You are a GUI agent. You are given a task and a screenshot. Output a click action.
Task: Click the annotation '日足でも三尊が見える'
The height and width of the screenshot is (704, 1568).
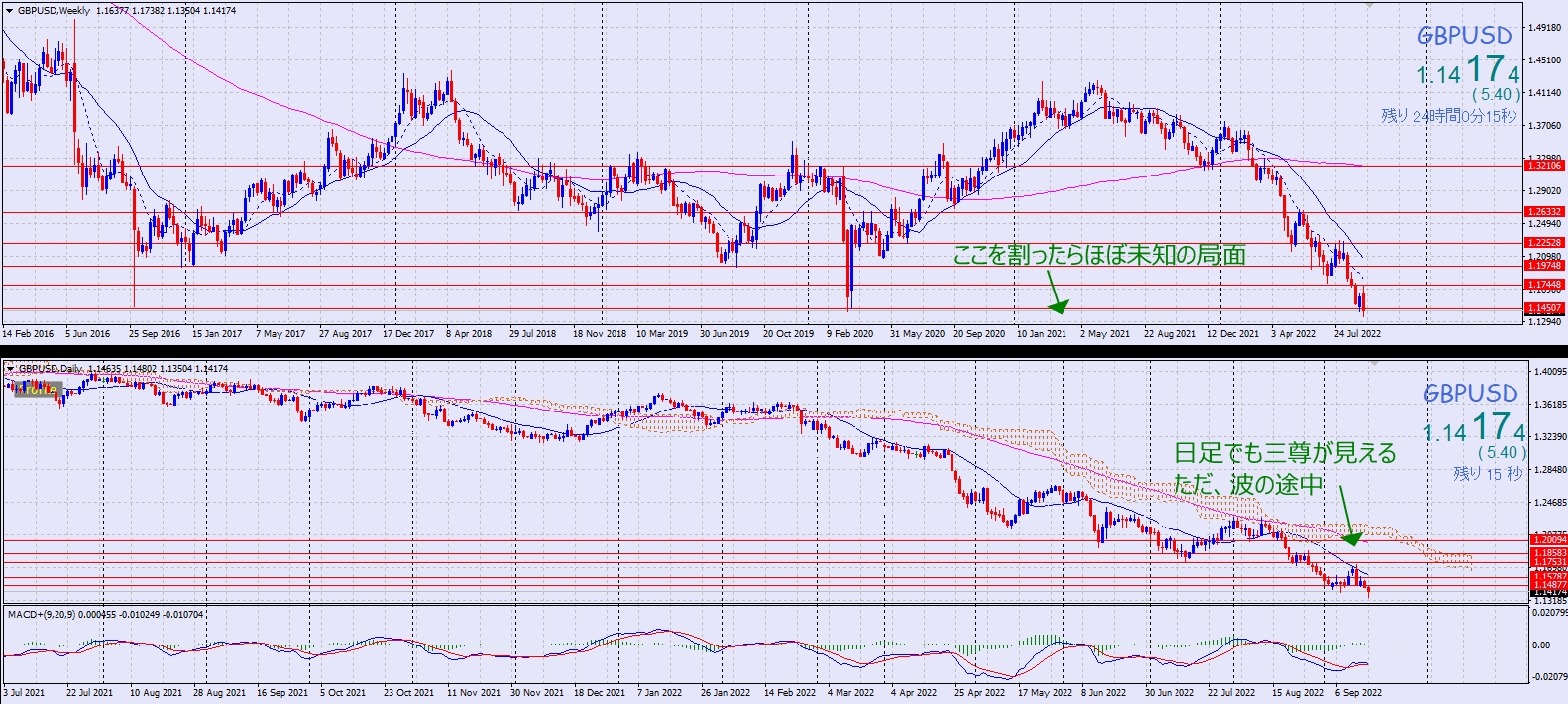(1286, 453)
